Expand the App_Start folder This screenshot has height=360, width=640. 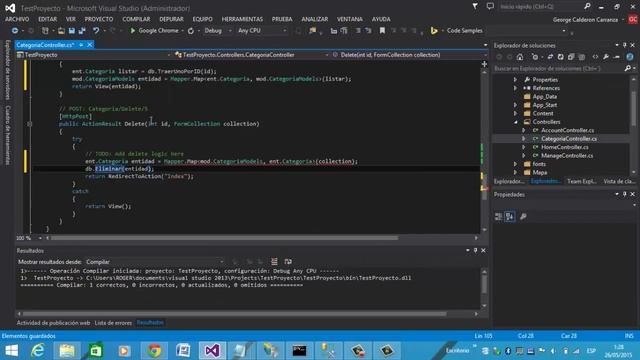tap(516, 105)
